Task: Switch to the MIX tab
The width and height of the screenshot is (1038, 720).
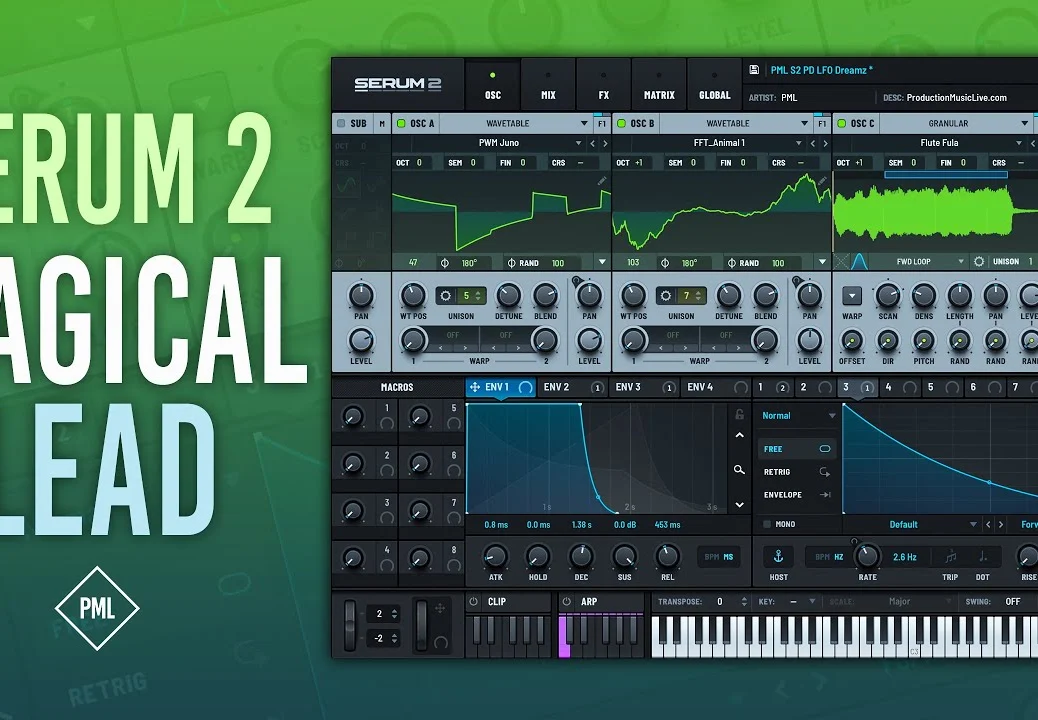Action: 548,85
